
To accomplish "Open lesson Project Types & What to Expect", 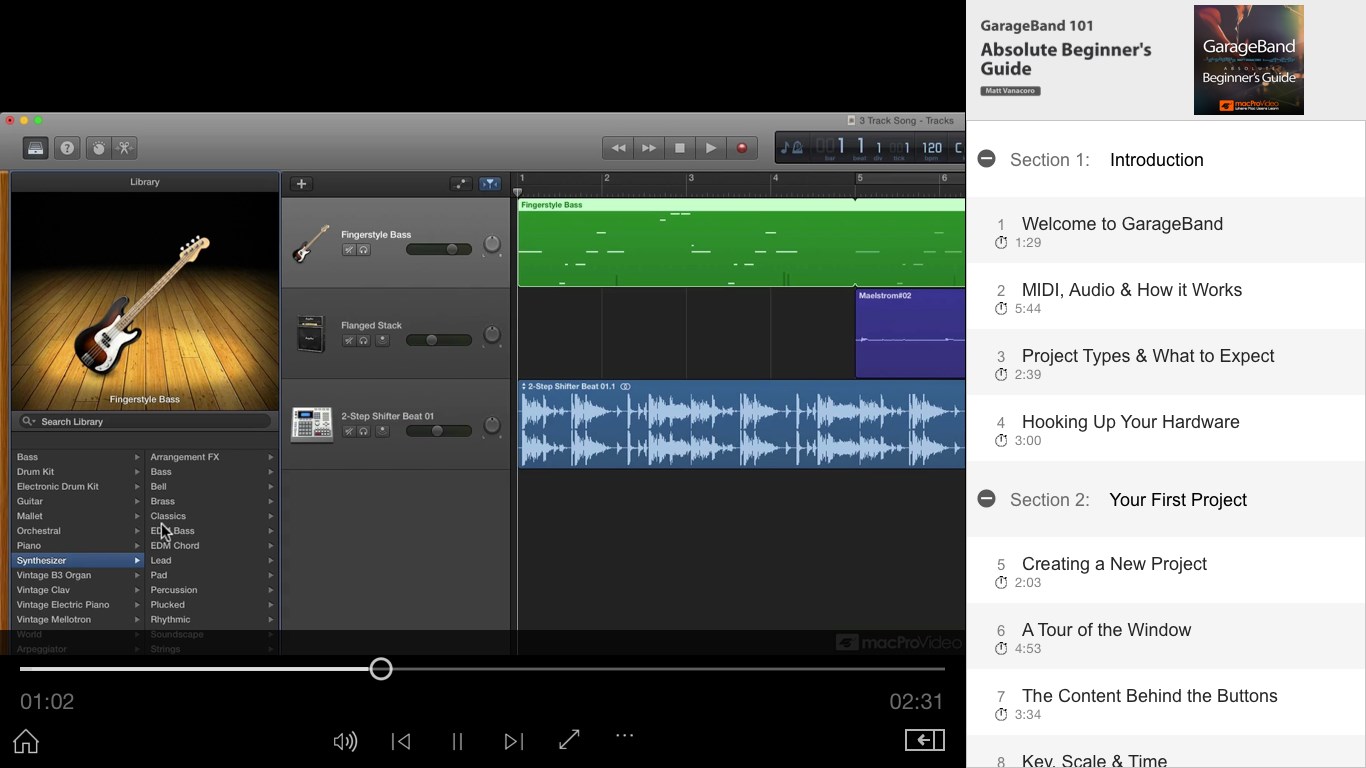I will [x=1166, y=363].
